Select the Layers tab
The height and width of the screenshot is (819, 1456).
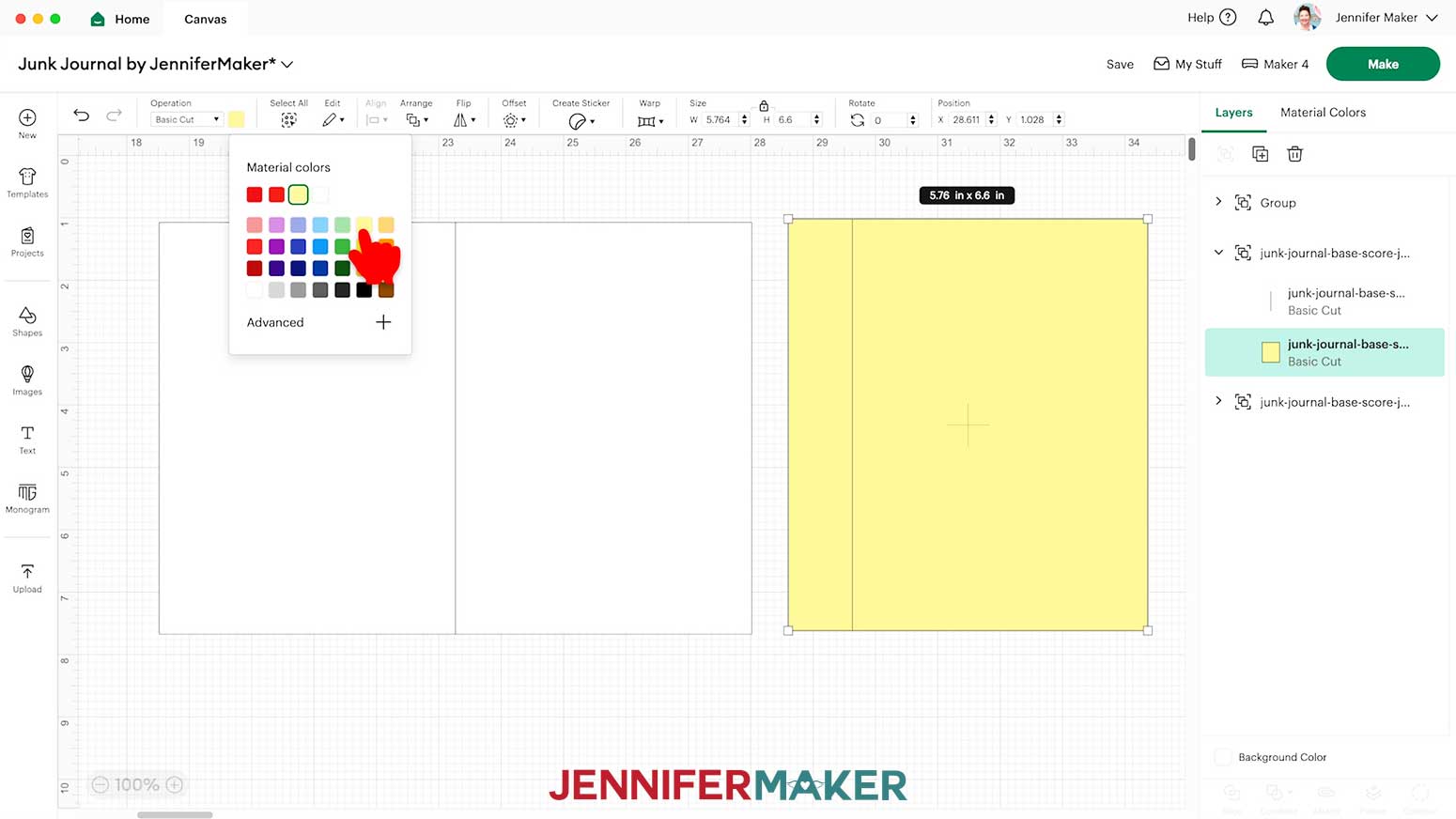click(1233, 113)
